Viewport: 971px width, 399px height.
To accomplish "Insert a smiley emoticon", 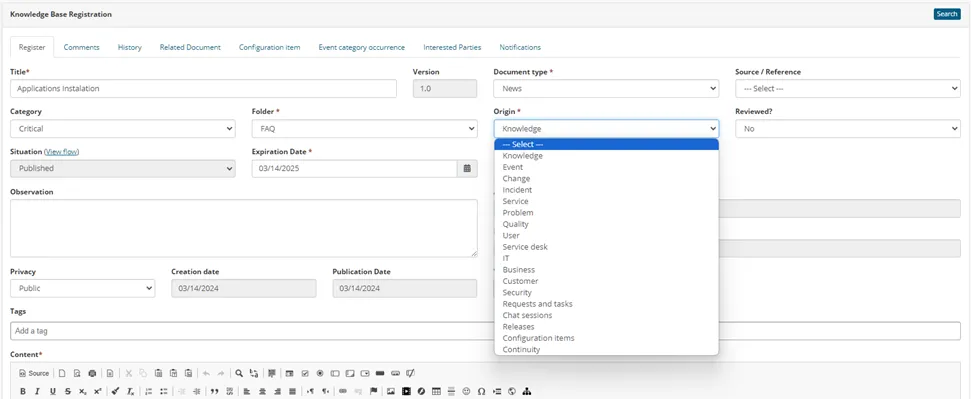I will 466,391.
